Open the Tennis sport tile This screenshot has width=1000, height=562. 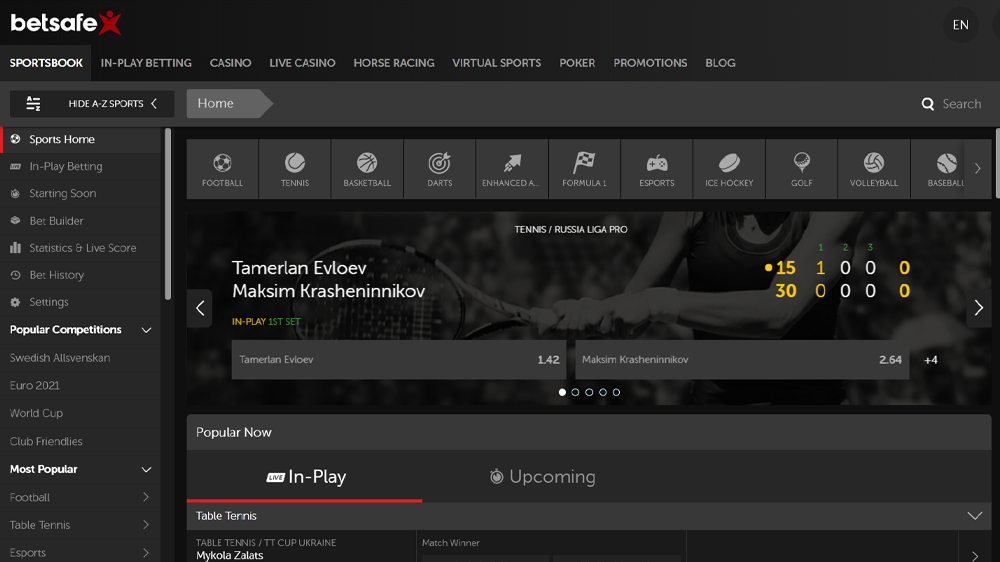pos(295,169)
